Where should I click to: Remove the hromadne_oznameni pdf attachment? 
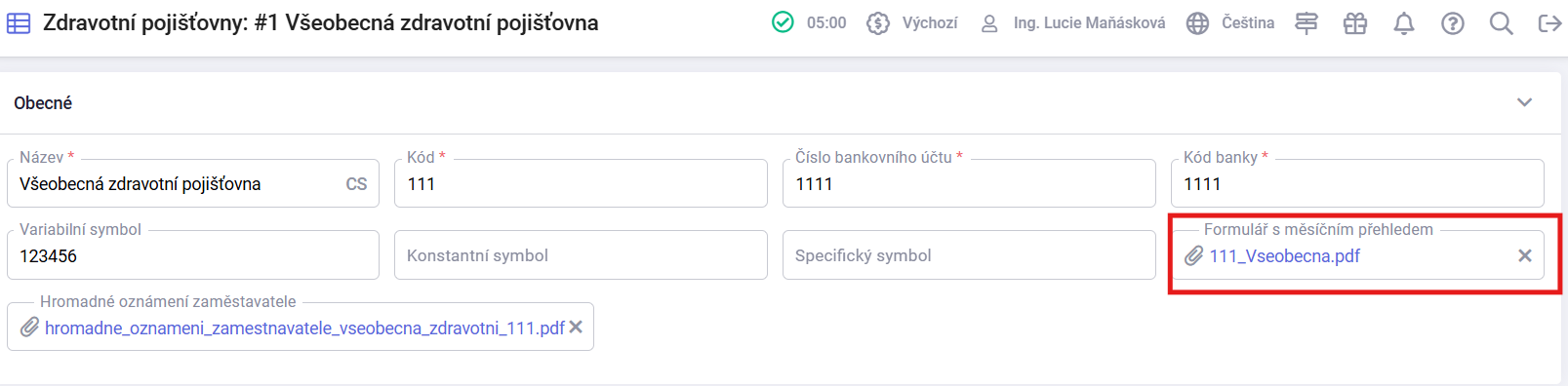(x=576, y=328)
